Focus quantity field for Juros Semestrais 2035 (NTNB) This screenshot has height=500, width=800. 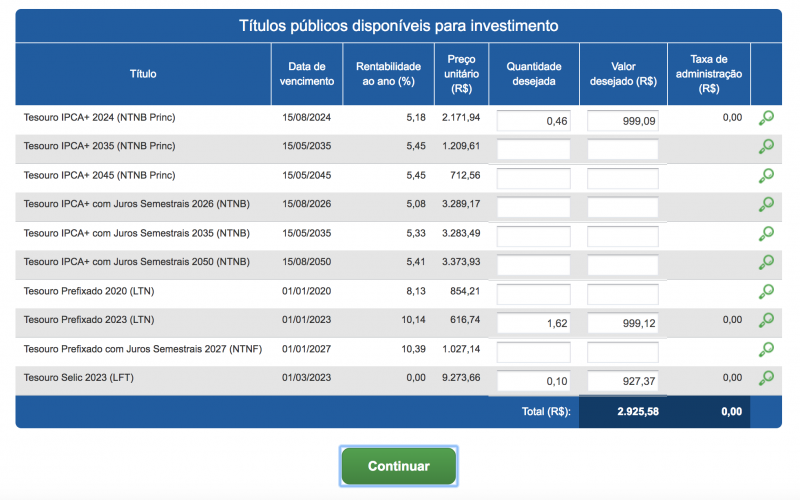coord(534,237)
